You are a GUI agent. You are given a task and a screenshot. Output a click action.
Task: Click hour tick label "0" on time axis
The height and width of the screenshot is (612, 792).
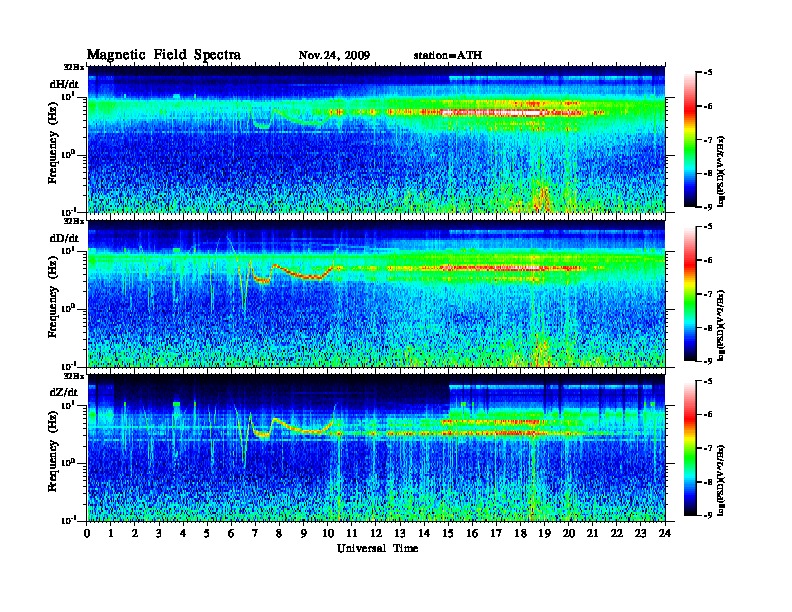(x=87, y=533)
